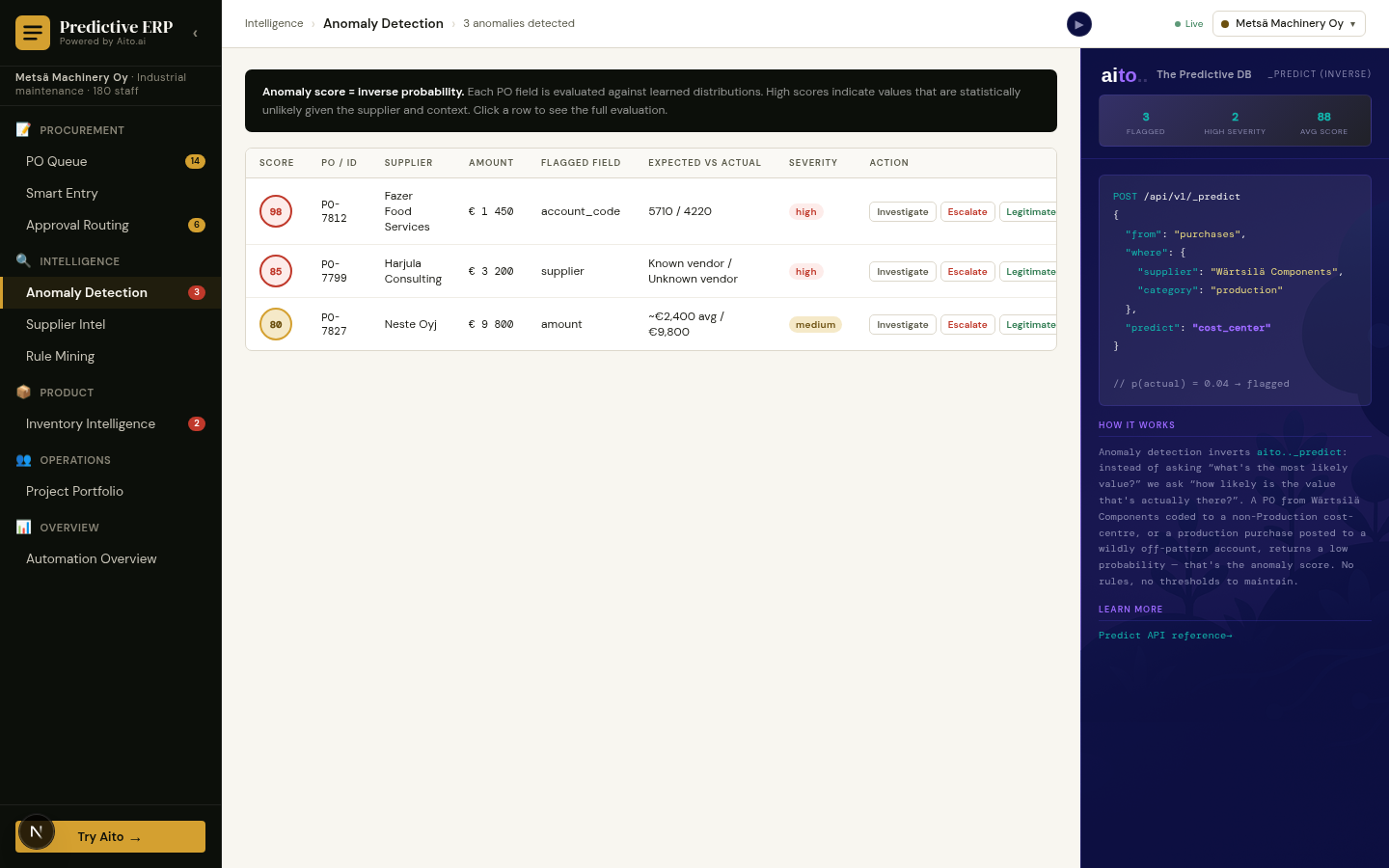Click the score circle 80 for PO-7827
This screenshot has height=868, width=1389.
pyautogui.click(x=276, y=324)
